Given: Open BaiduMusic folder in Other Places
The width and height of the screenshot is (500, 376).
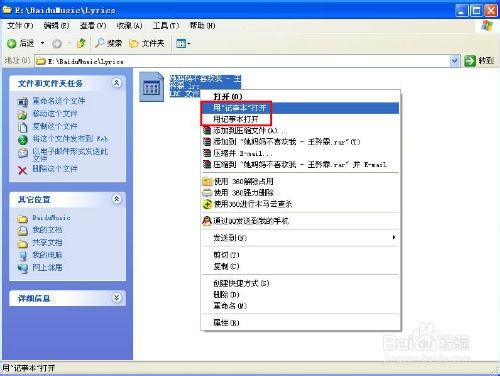Looking at the screenshot, I should tap(51, 218).
